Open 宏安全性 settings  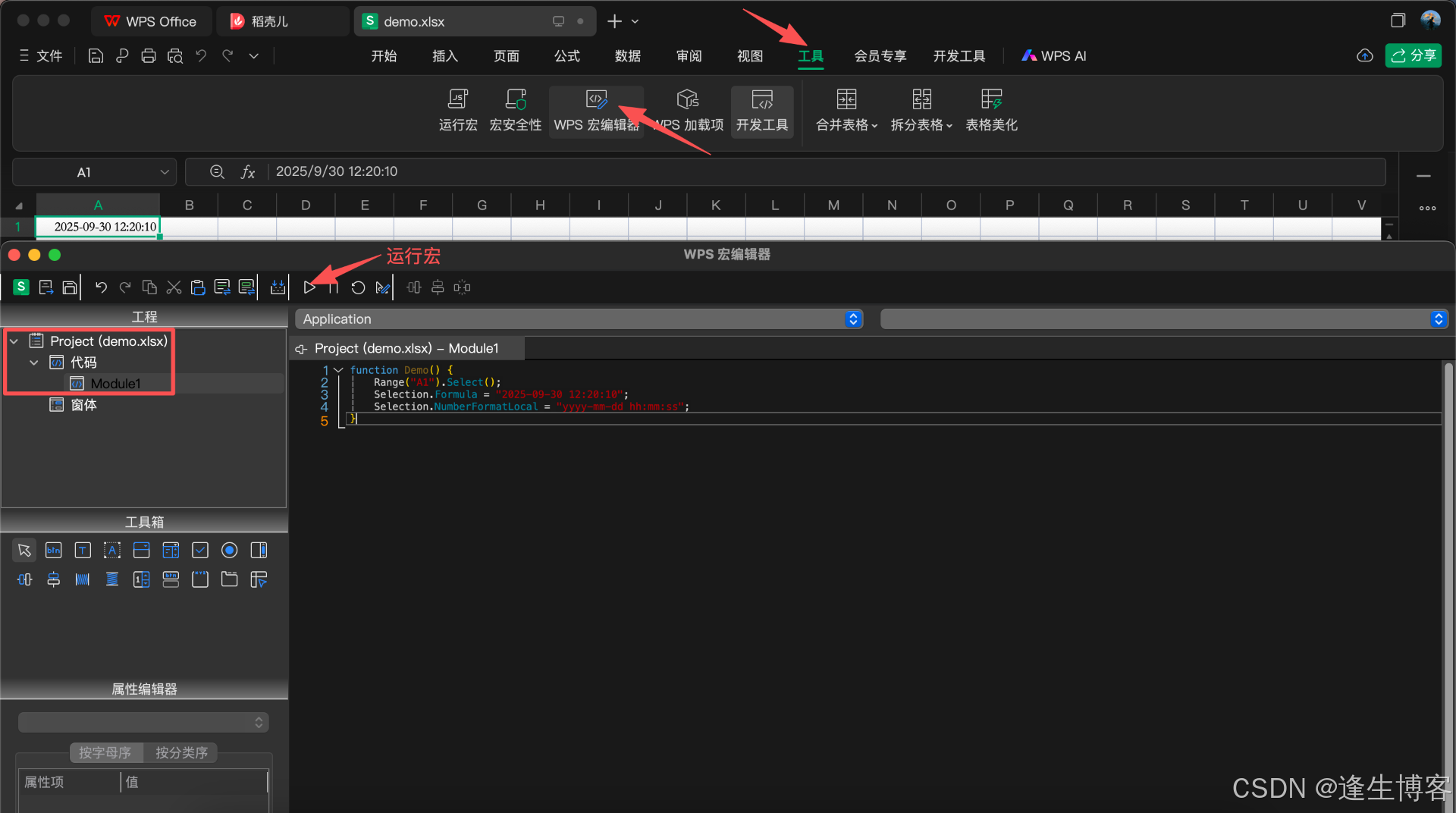515,110
